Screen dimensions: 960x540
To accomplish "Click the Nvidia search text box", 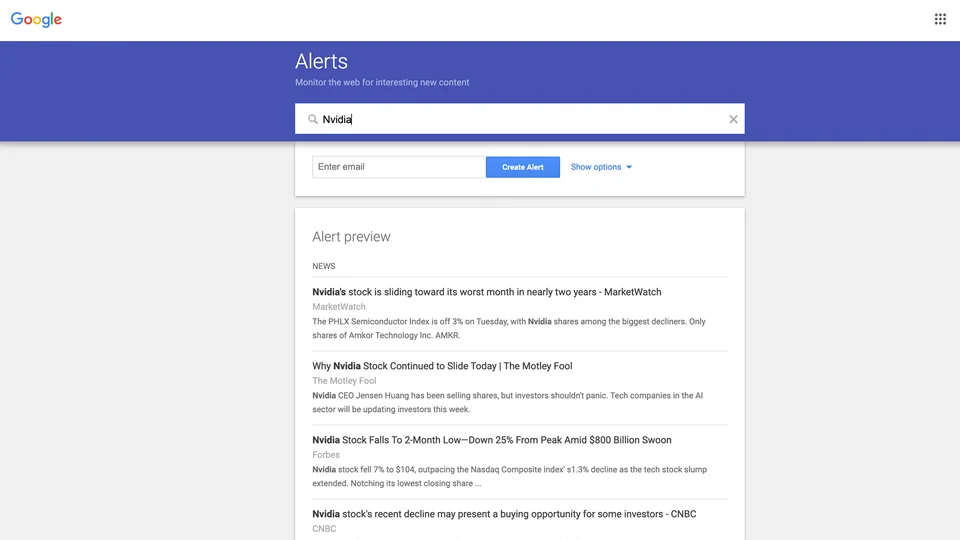I will (520, 119).
